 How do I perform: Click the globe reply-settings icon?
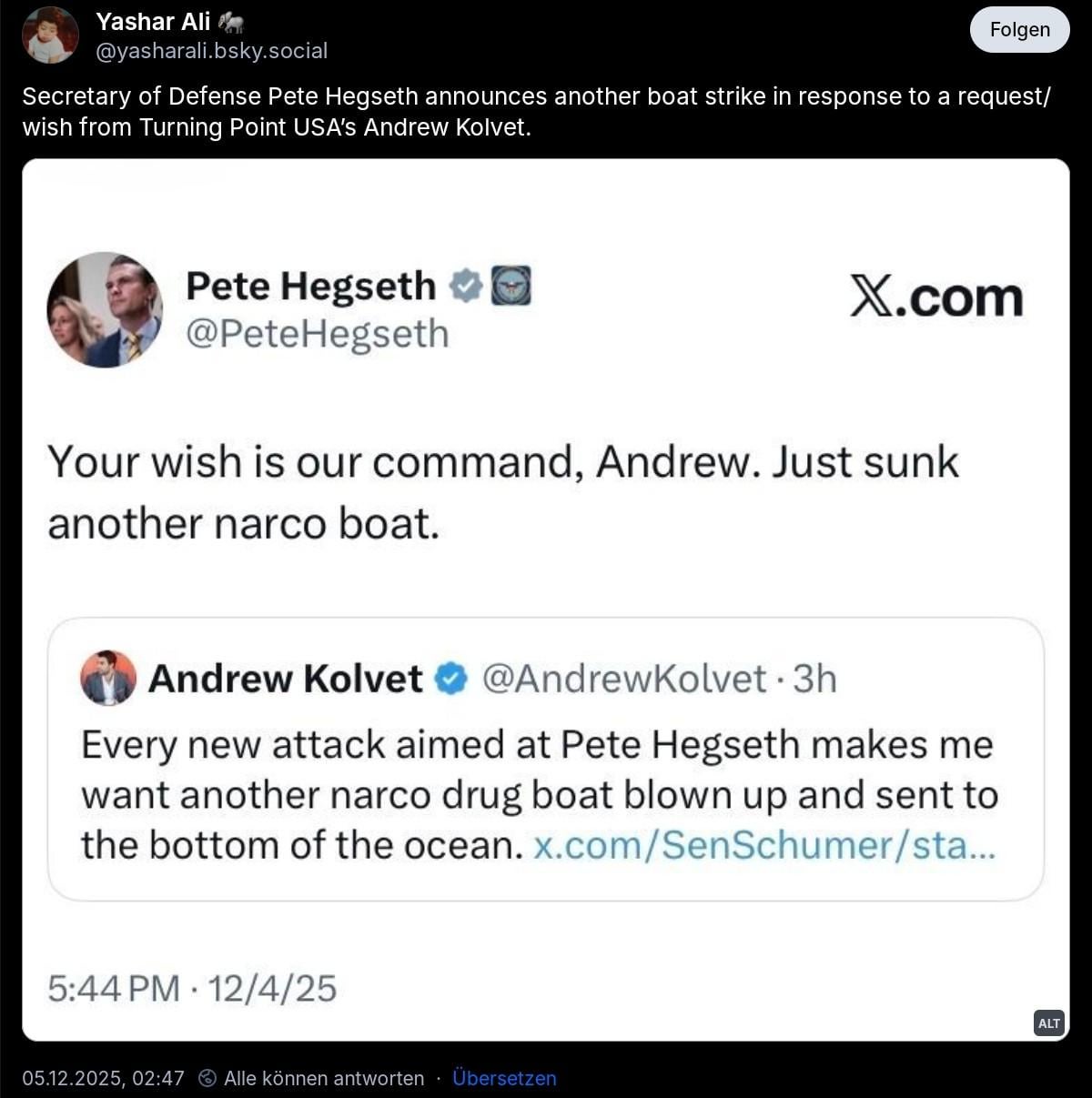click(207, 1078)
